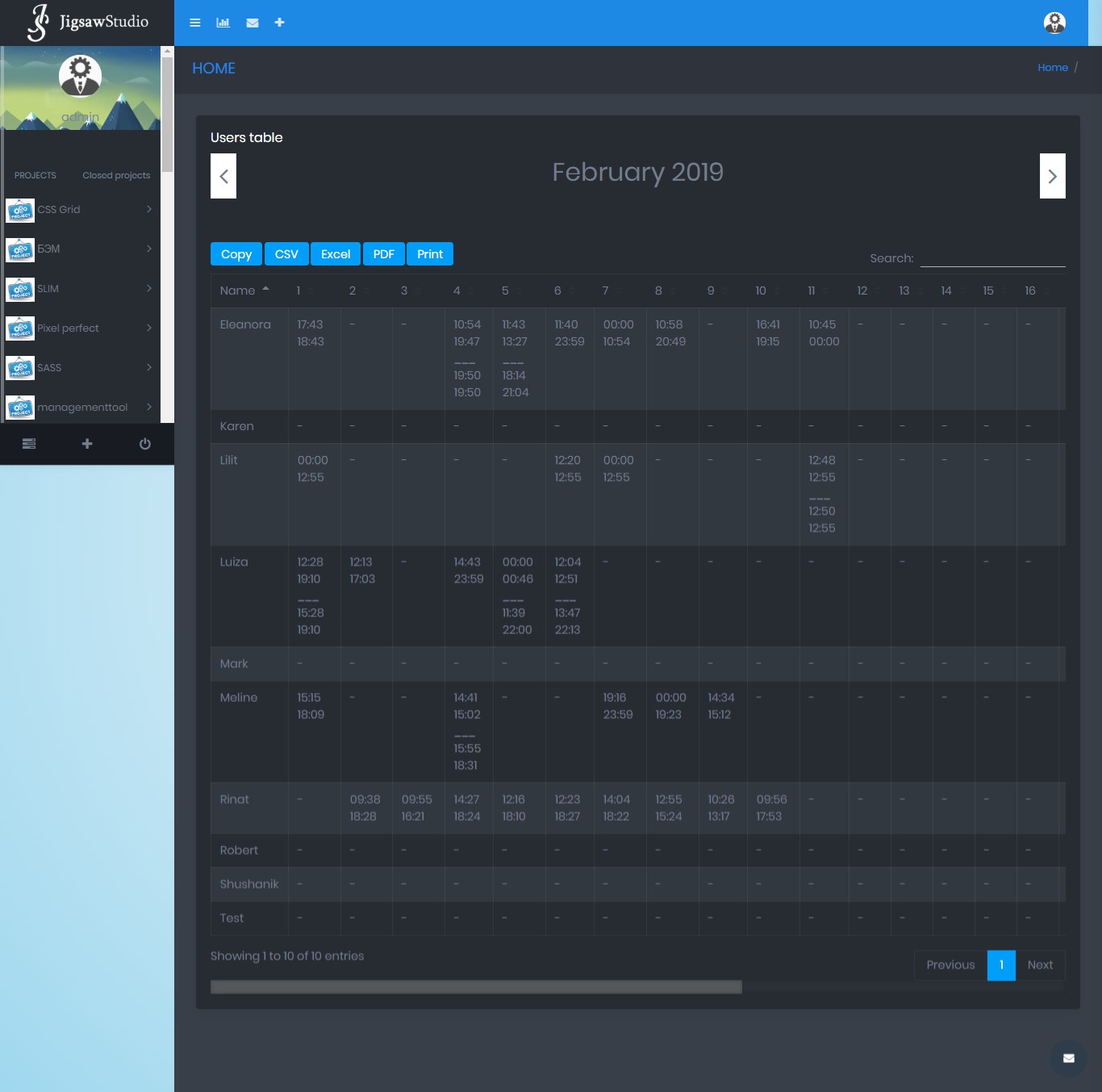
Task: Open the Pixel perfect project
Action: tap(68, 328)
